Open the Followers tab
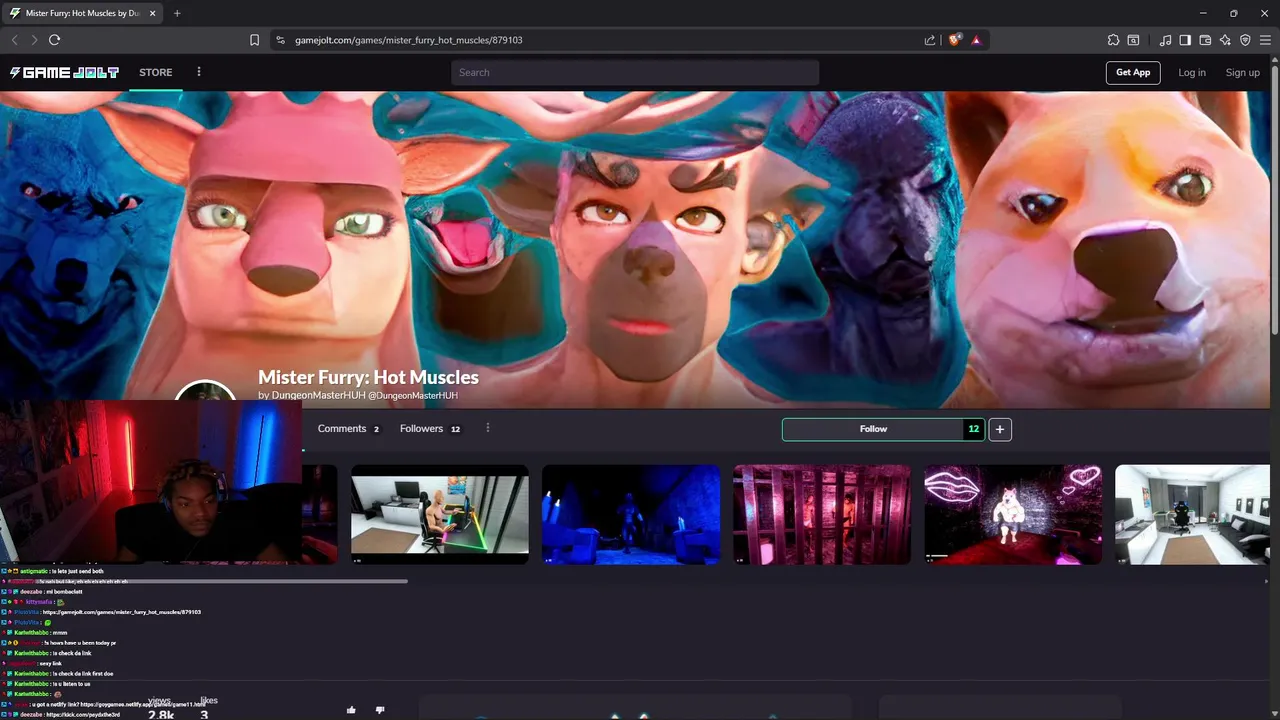The height and width of the screenshot is (720, 1280). 430,428
